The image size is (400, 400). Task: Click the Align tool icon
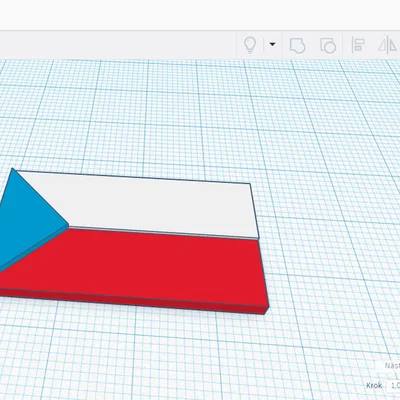[358, 45]
